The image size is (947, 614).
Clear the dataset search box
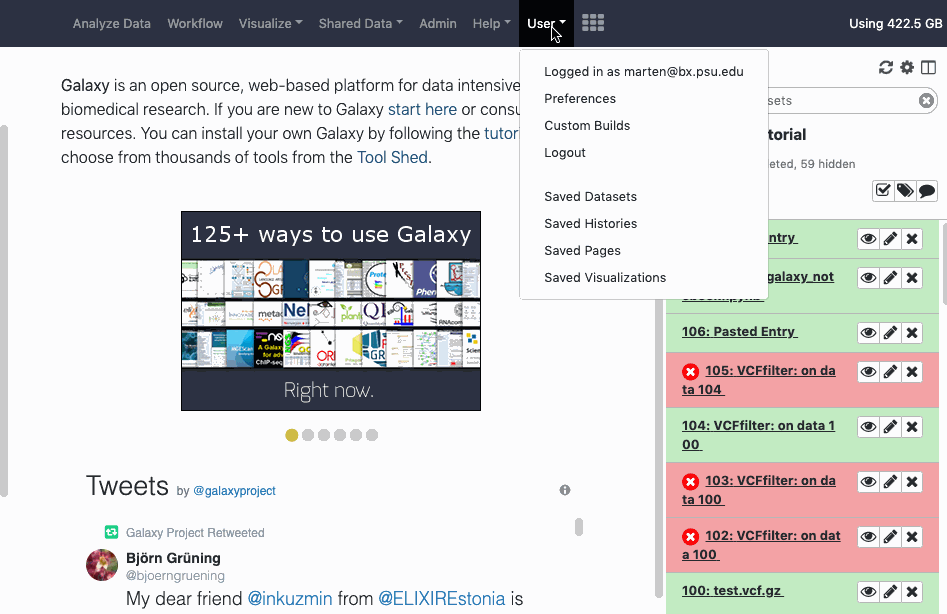tap(926, 100)
